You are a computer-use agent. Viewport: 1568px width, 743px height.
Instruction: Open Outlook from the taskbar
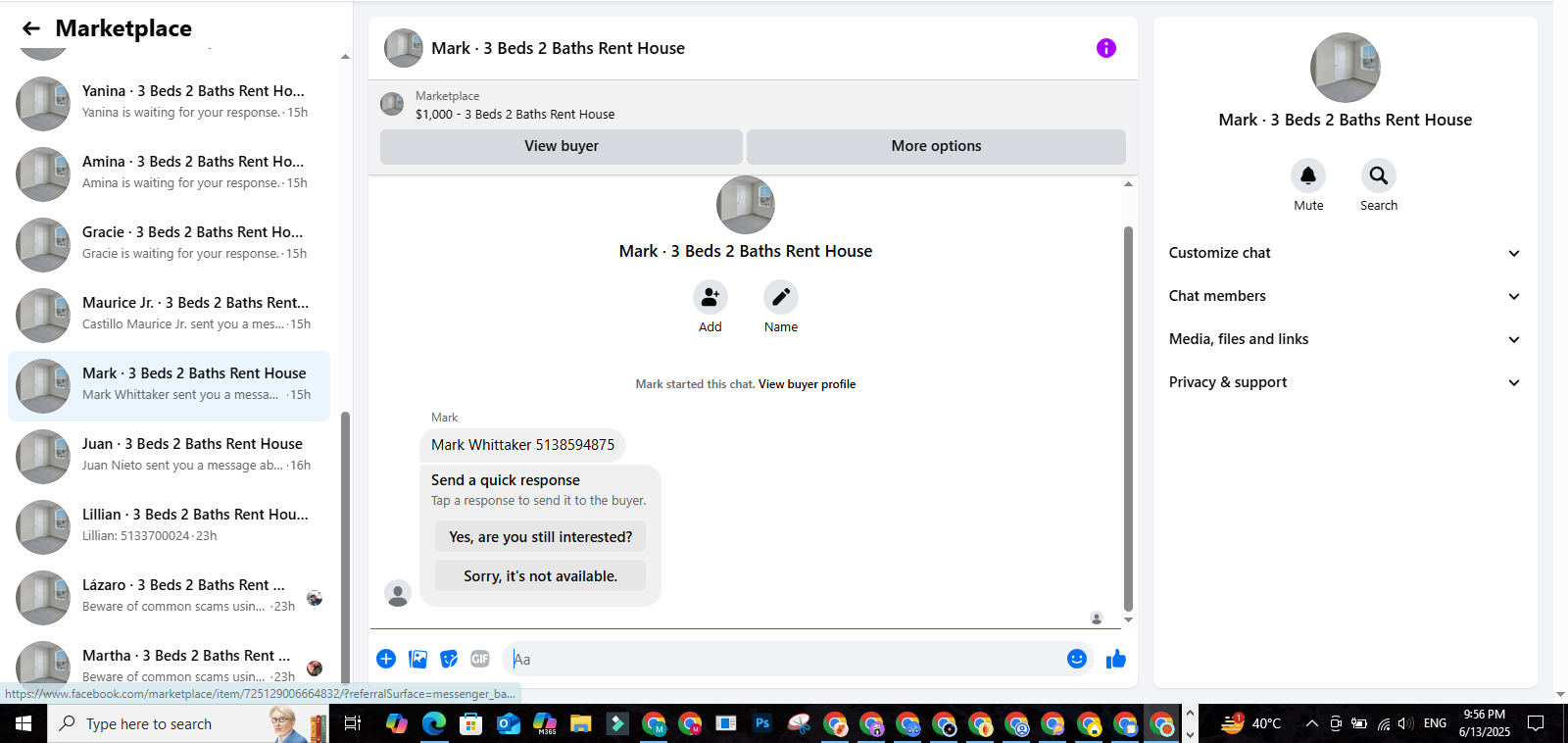(x=508, y=723)
